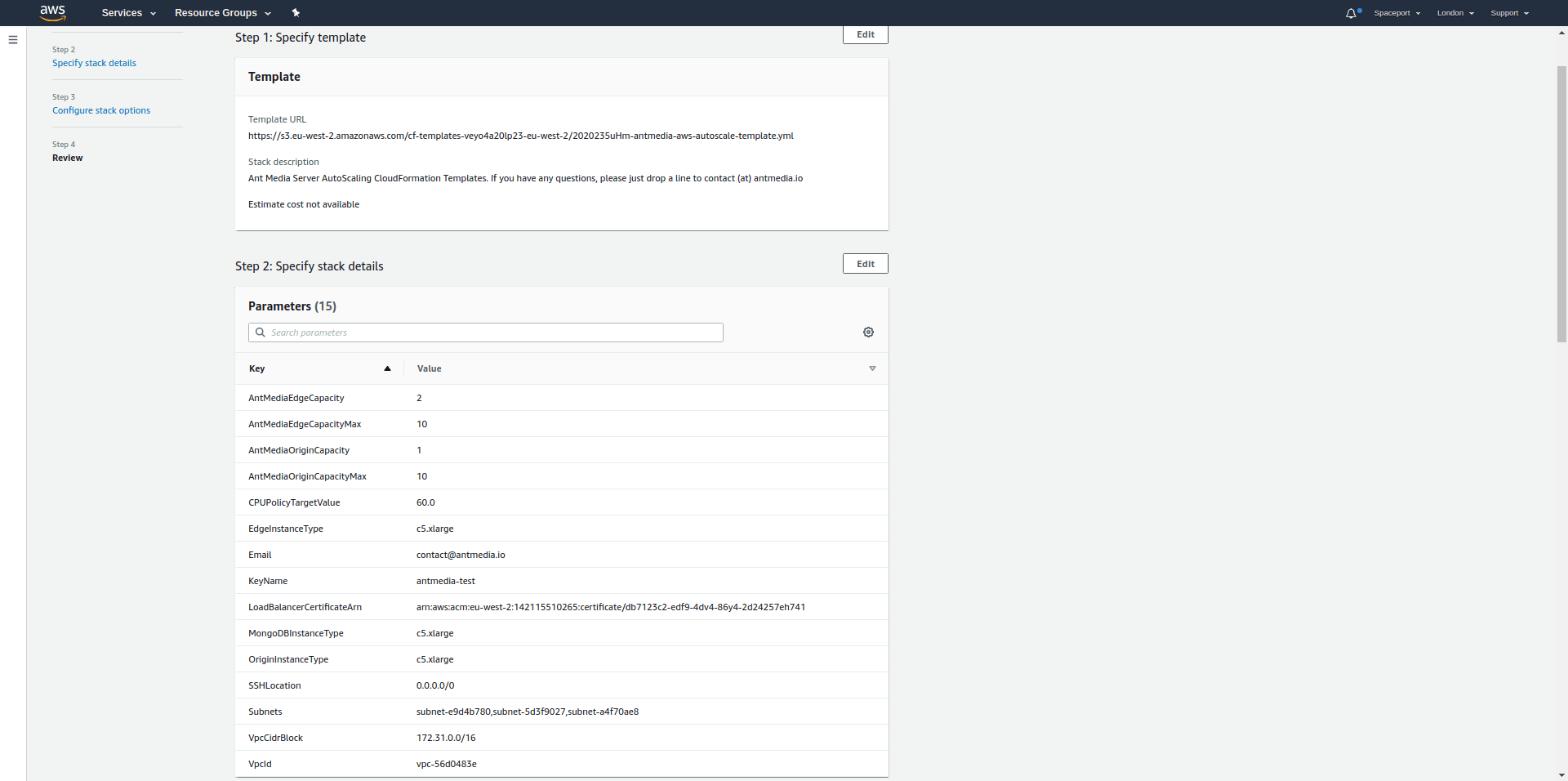Screen dimensions: 1568x781
Task: Open the Services menu
Action: point(128,13)
